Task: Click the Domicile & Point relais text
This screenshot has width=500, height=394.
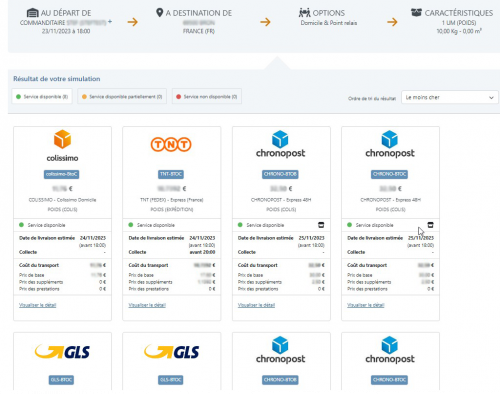Action: pyautogui.click(x=329, y=23)
